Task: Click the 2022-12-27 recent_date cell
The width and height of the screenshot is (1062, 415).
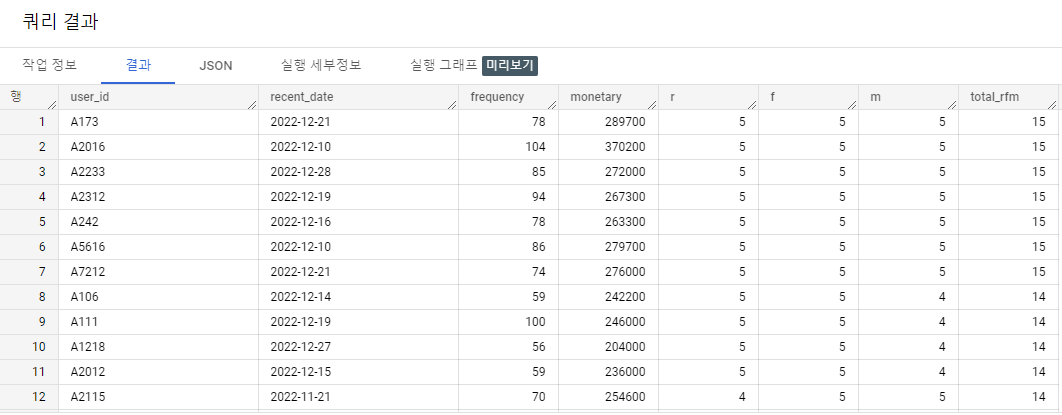Action: tap(358, 347)
